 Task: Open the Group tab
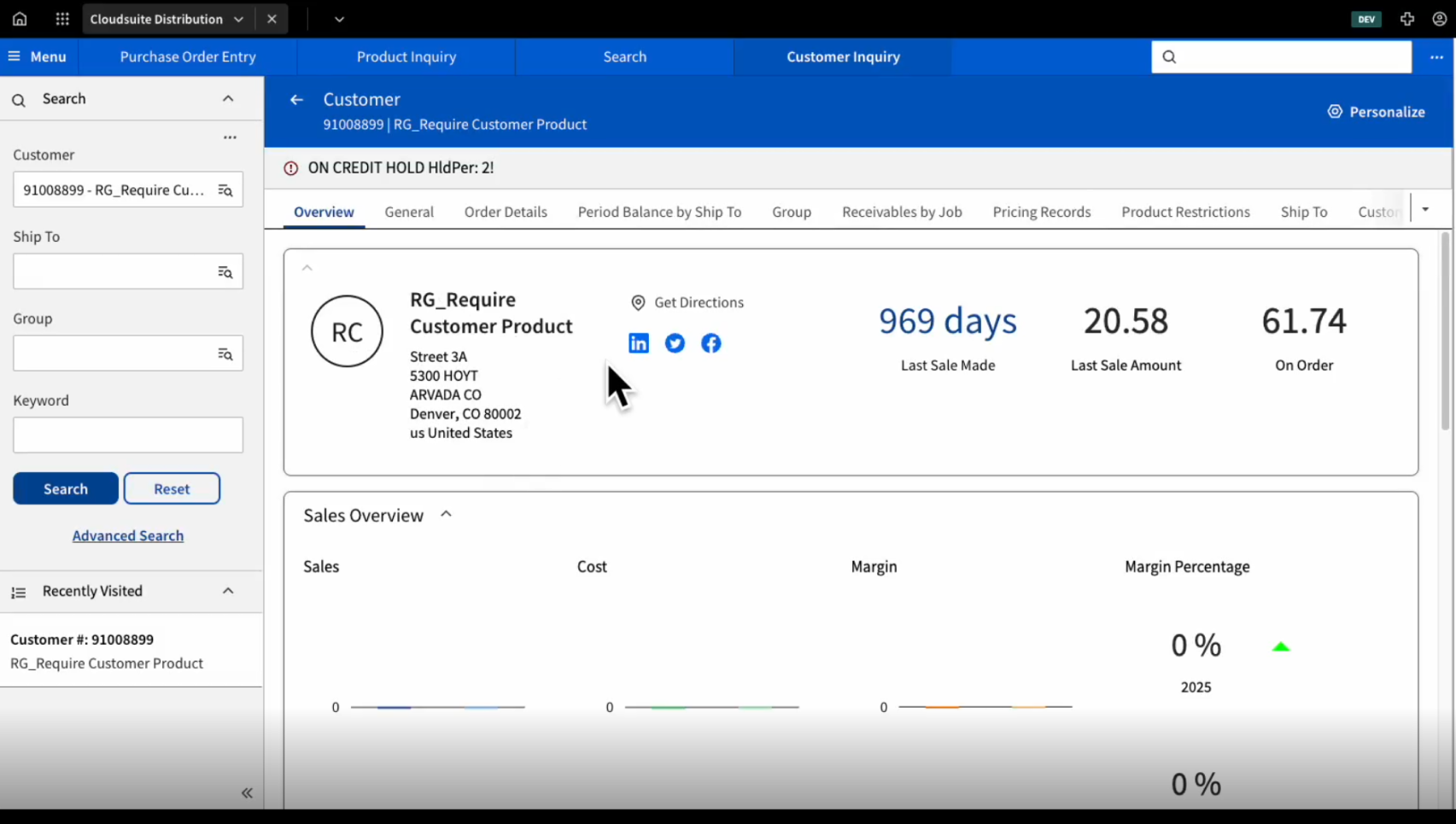pos(792,212)
